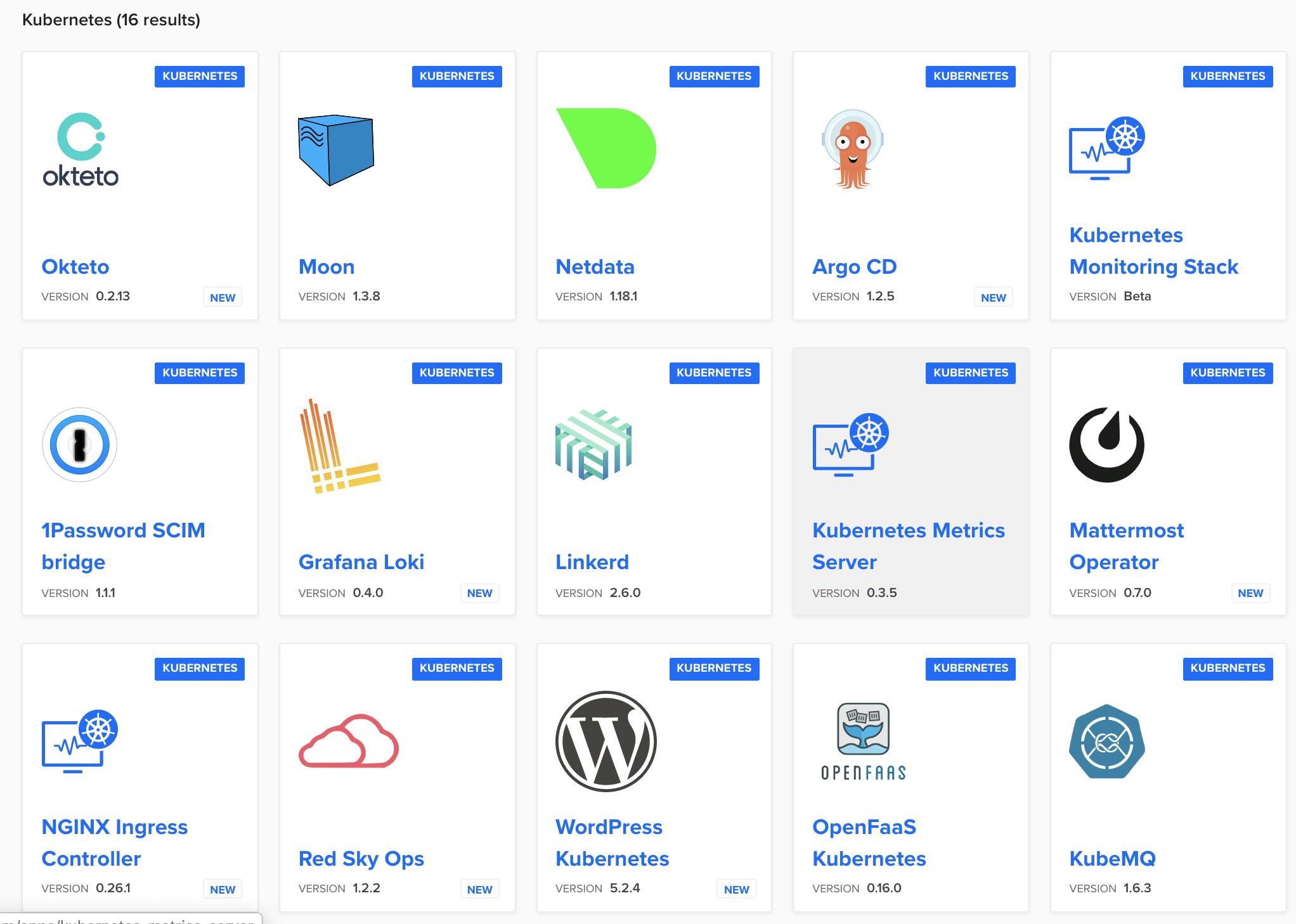This screenshot has width=1296, height=924.
Task: Open the Argo CD title link
Action: pyautogui.click(x=855, y=267)
